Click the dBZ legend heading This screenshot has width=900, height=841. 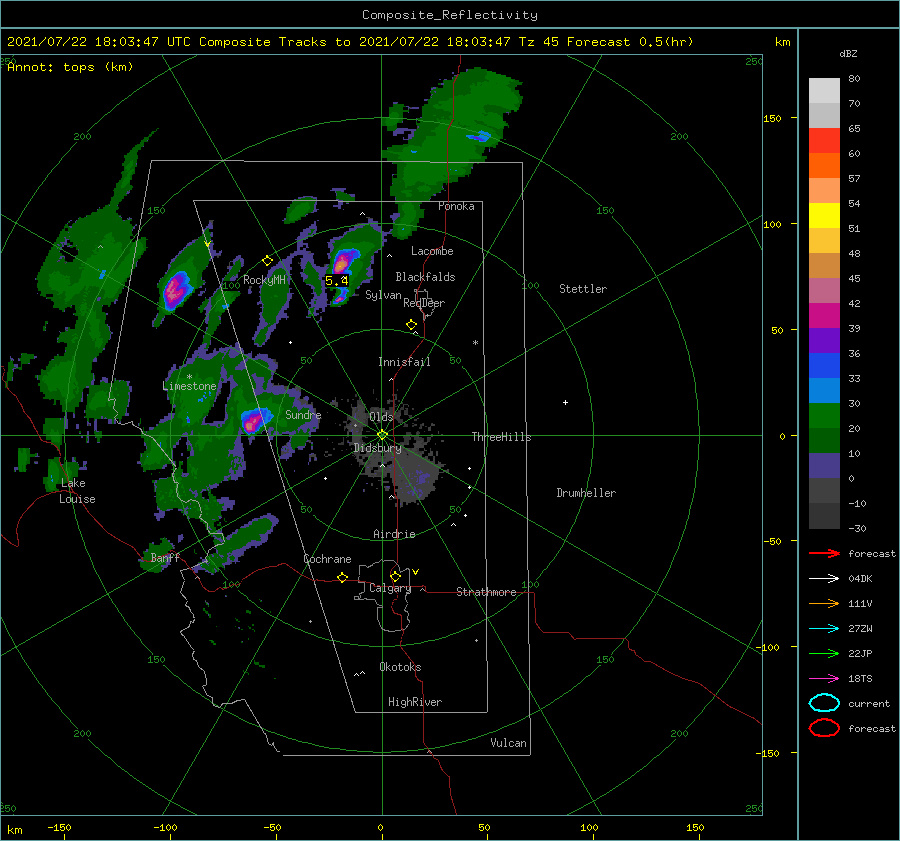848,53
